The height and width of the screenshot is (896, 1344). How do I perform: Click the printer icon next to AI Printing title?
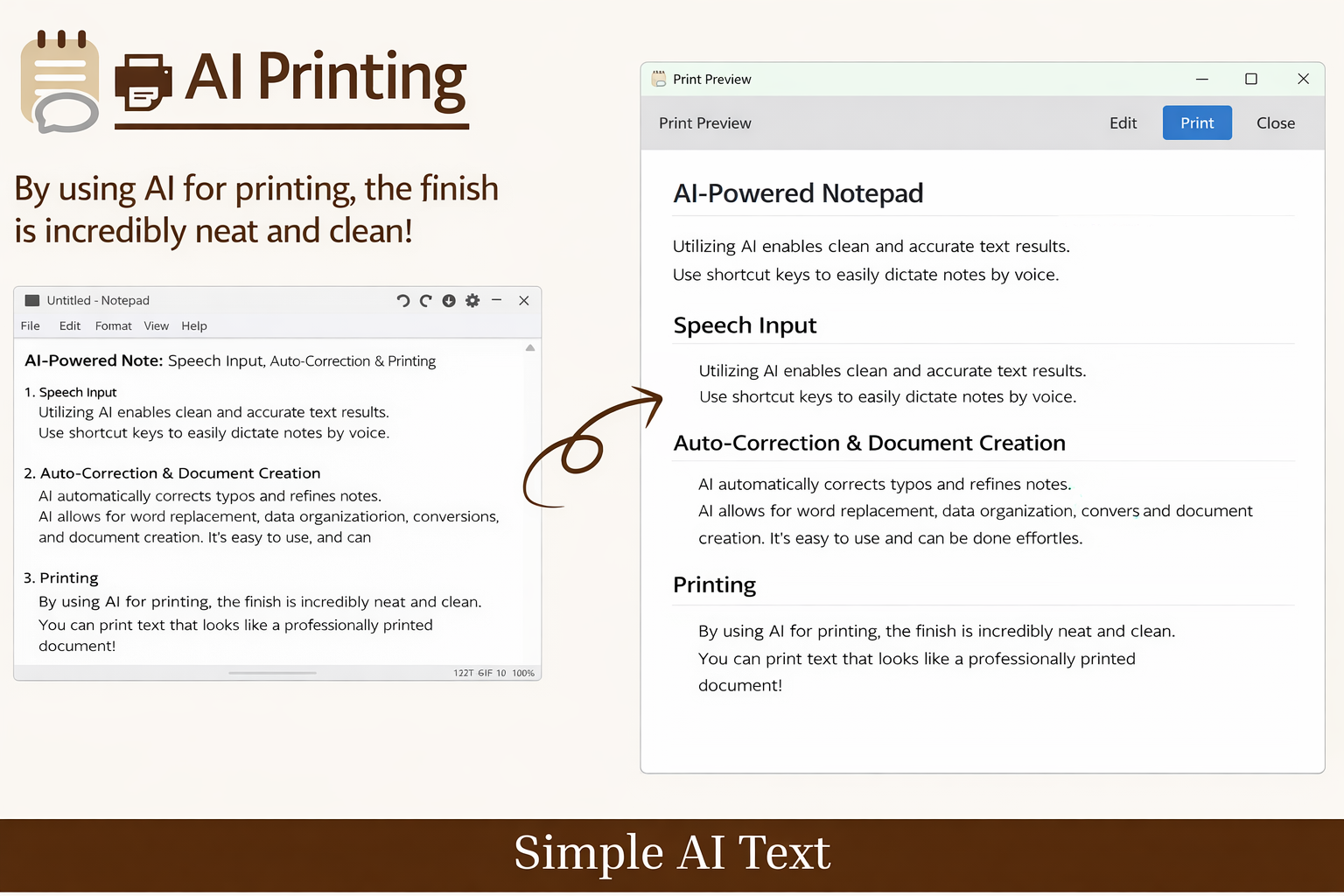tap(143, 83)
